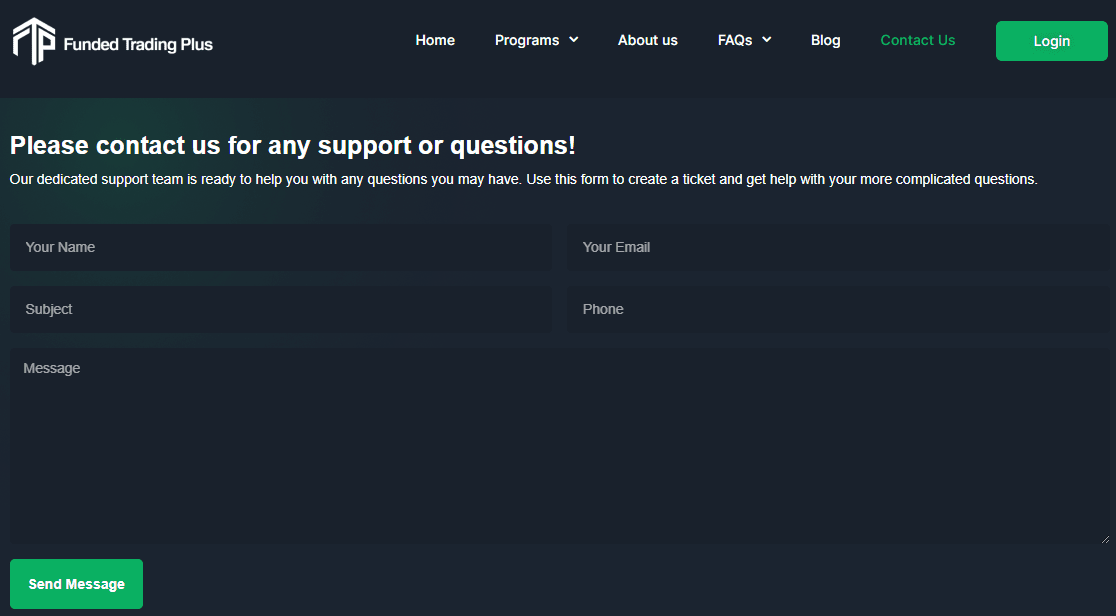Click the 'Please contact us' heading
The width and height of the screenshot is (1116, 616).
293,145
